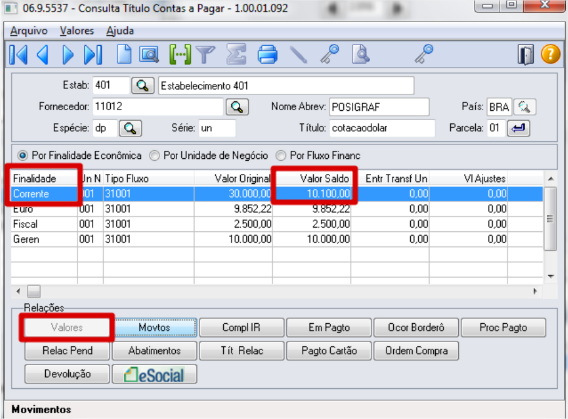Open lookup search beside Espécie field
The image size is (568, 419).
(130, 128)
